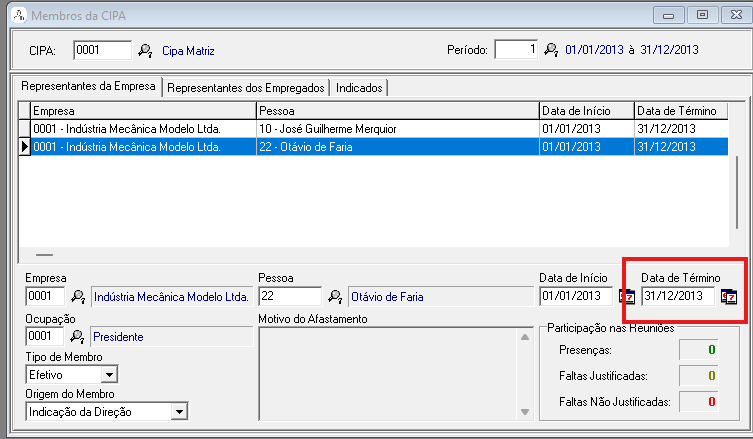Switch to Representantes dos Empregados tab
The height and width of the screenshot is (439, 753).
[245, 88]
